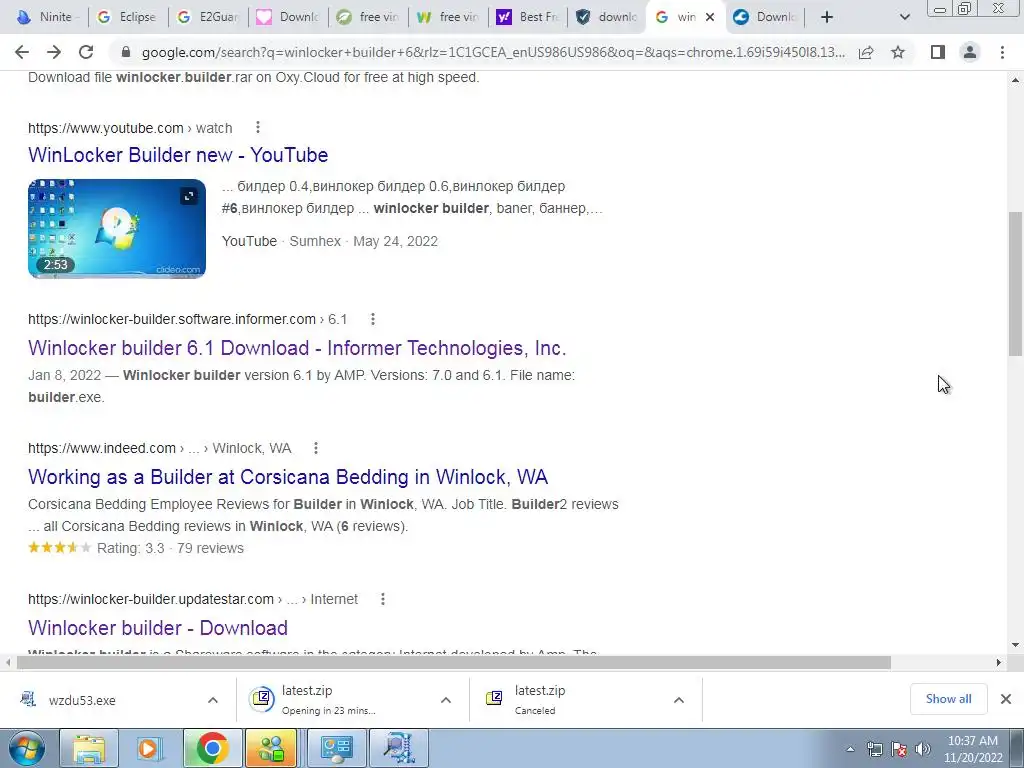
Task: Click the 'Rating: 3.3 · 79 reviews' text
Action: [170, 548]
